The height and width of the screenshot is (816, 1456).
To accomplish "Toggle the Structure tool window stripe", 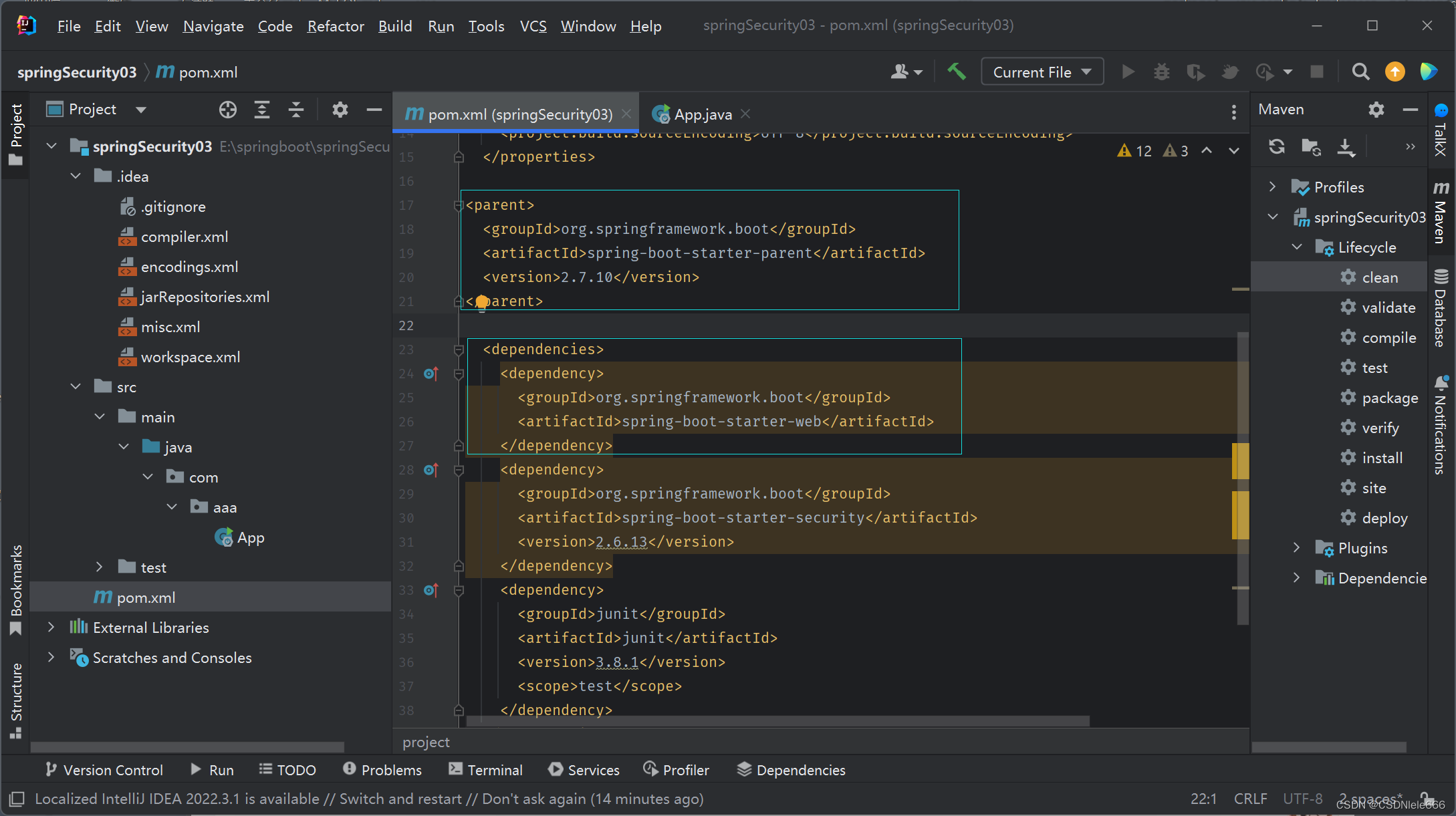I will pos(16,698).
